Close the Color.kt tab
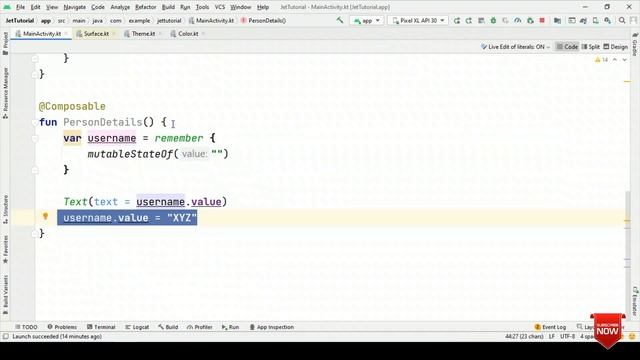 point(203,34)
